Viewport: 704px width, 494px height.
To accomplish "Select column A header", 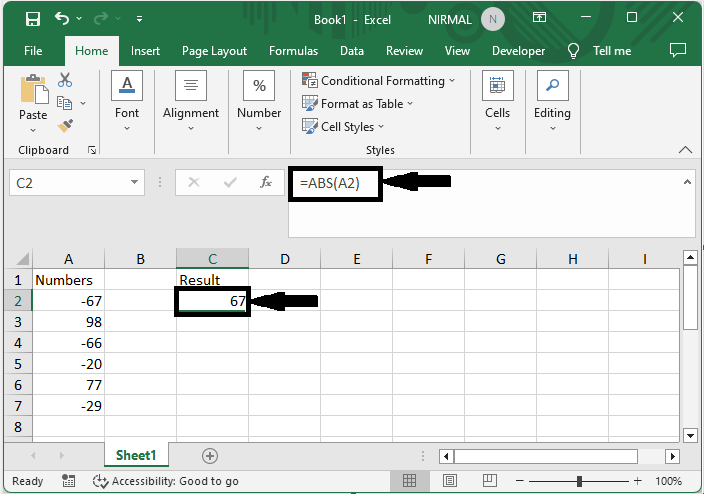I will (x=68, y=259).
